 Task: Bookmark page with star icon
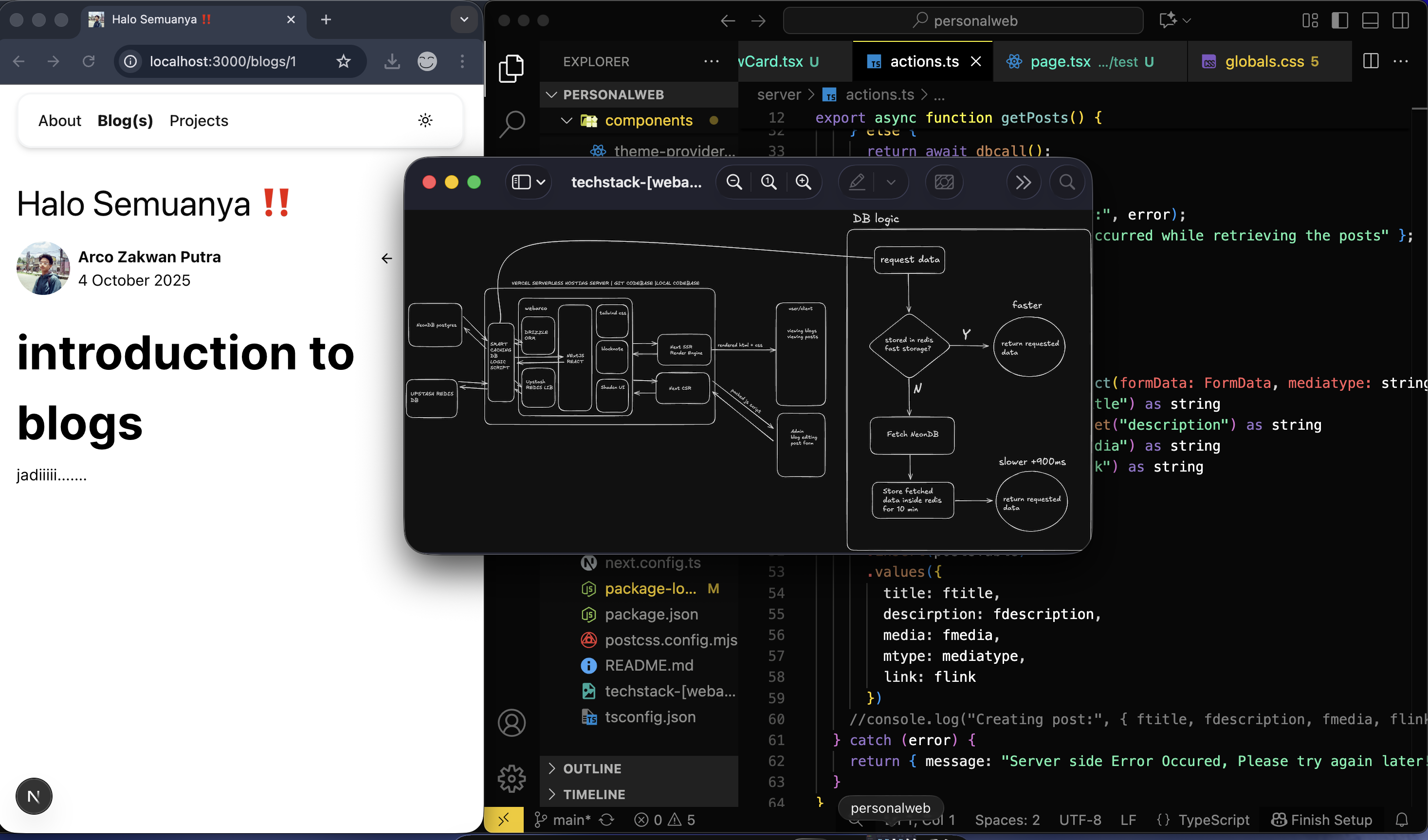coord(344,61)
